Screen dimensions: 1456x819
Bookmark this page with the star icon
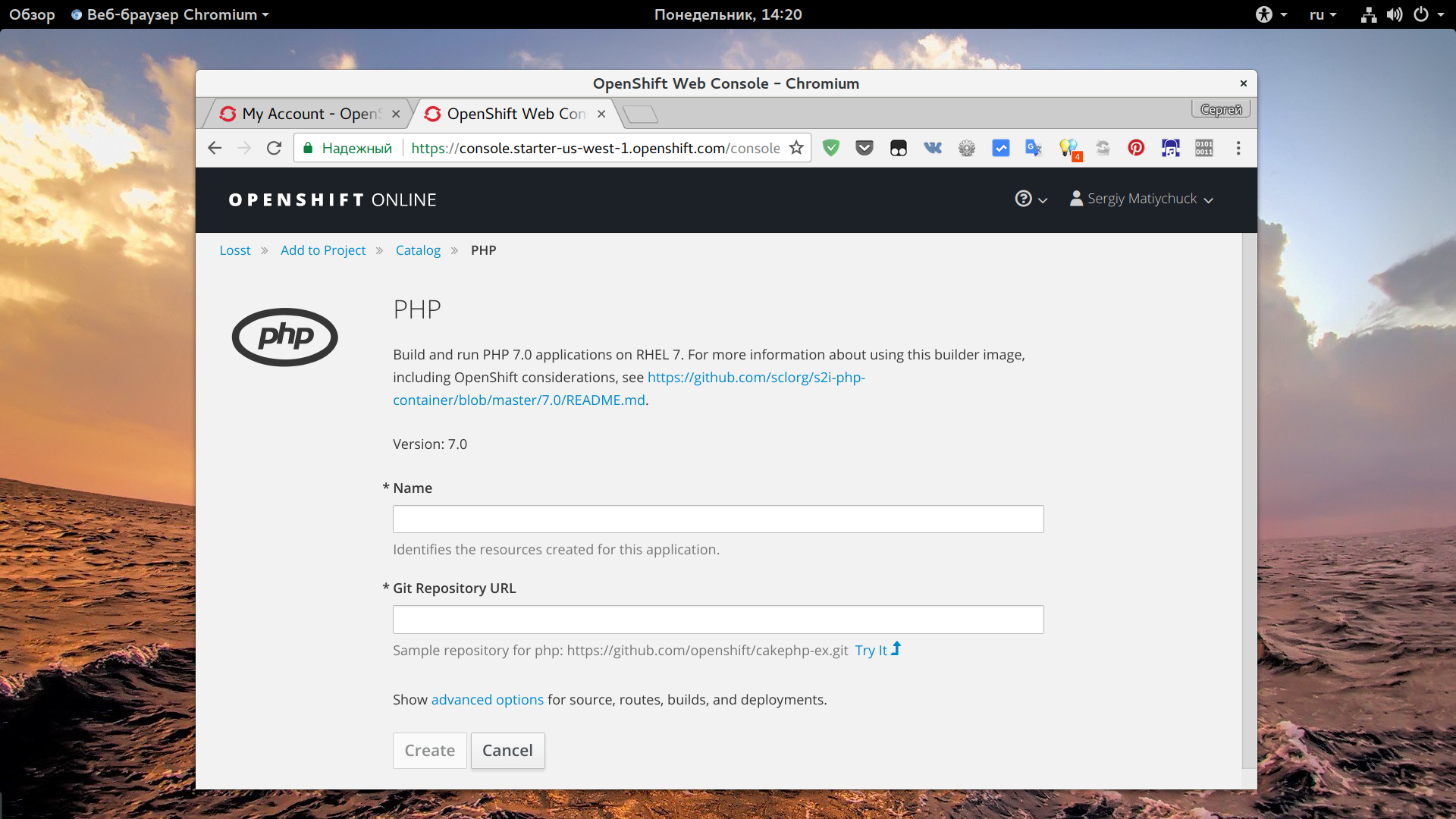tap(796, 148)
